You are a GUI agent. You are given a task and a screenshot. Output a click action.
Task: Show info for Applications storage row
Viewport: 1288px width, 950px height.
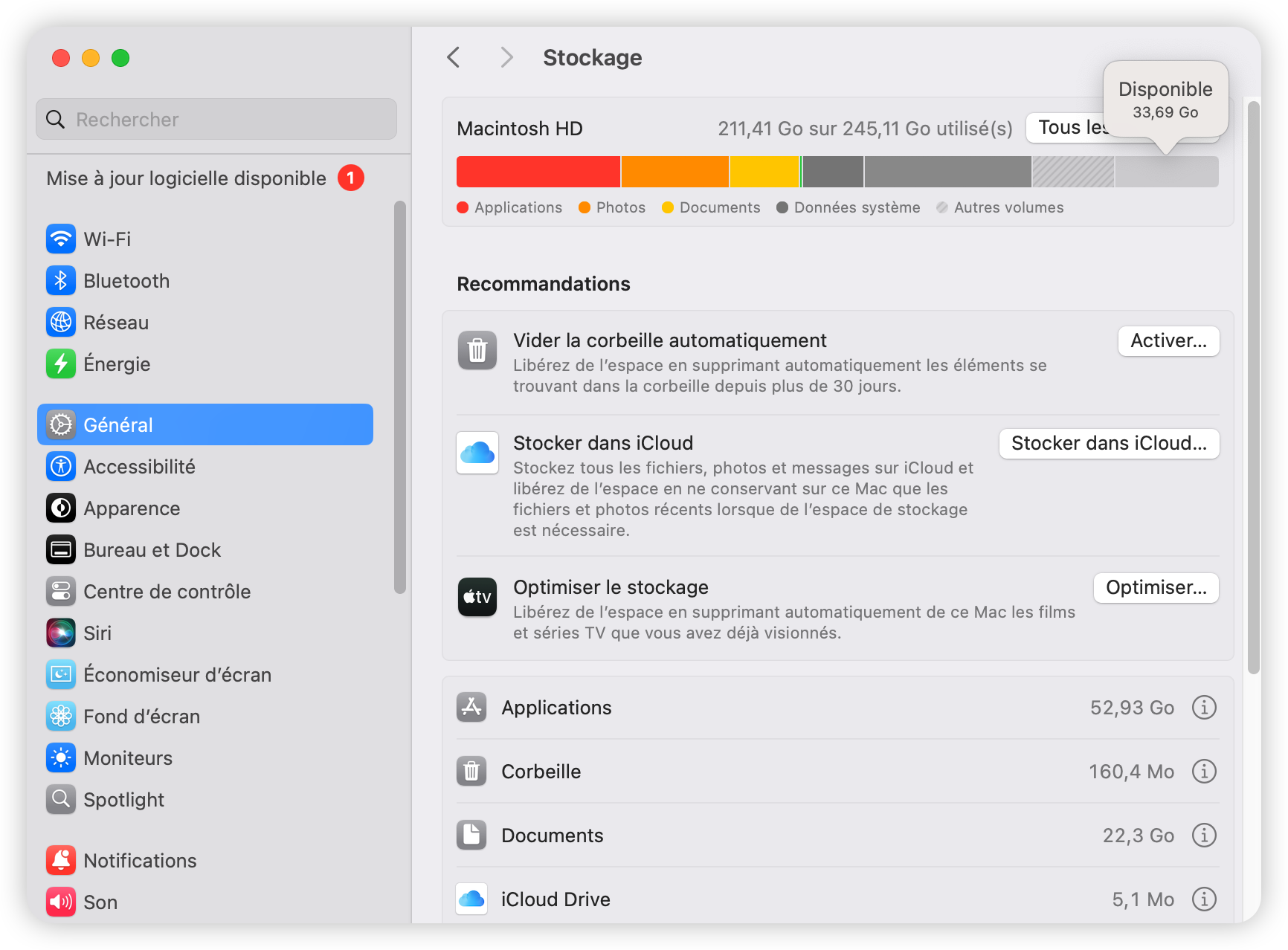1204,708
